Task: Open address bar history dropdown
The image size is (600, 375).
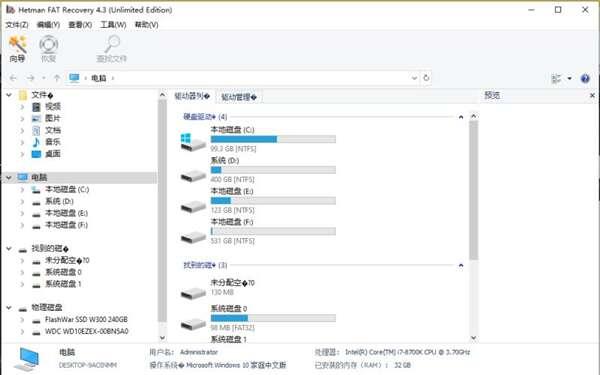Action: [414, 78]
